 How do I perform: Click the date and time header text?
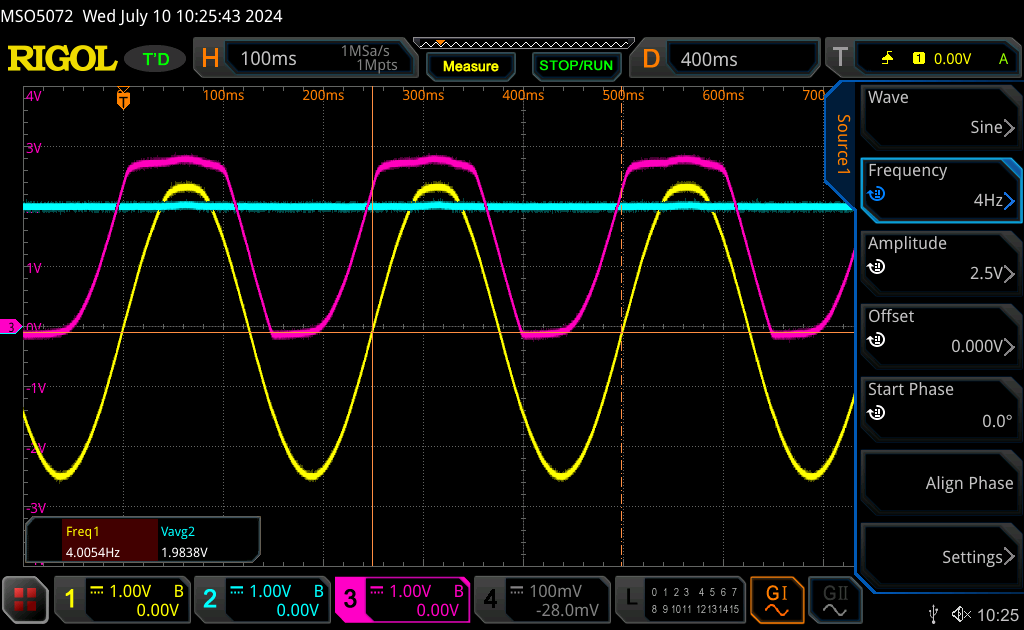coord(182,16)
